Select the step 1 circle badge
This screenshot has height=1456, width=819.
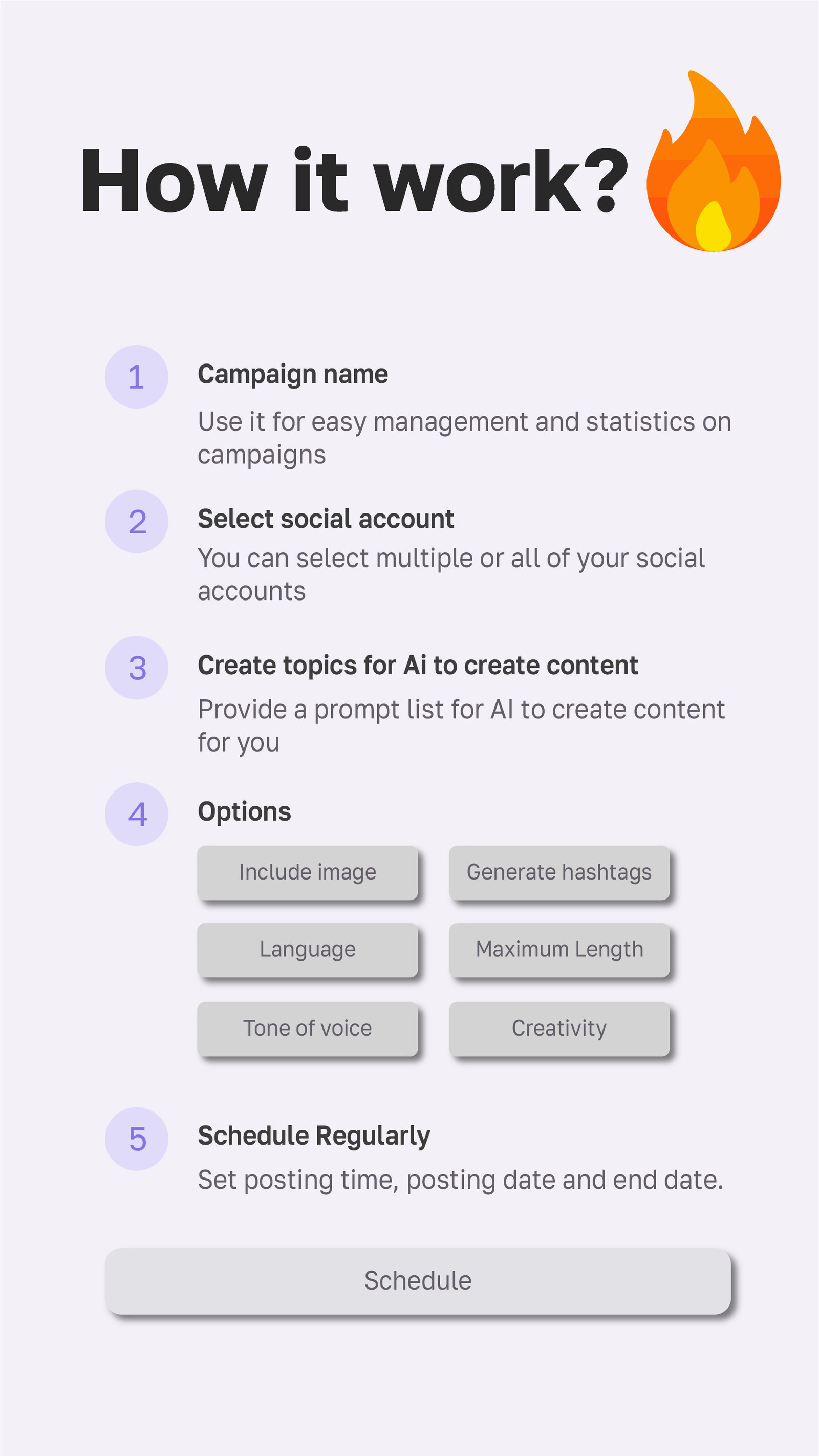pyautogui.click(x=137, y=377)
